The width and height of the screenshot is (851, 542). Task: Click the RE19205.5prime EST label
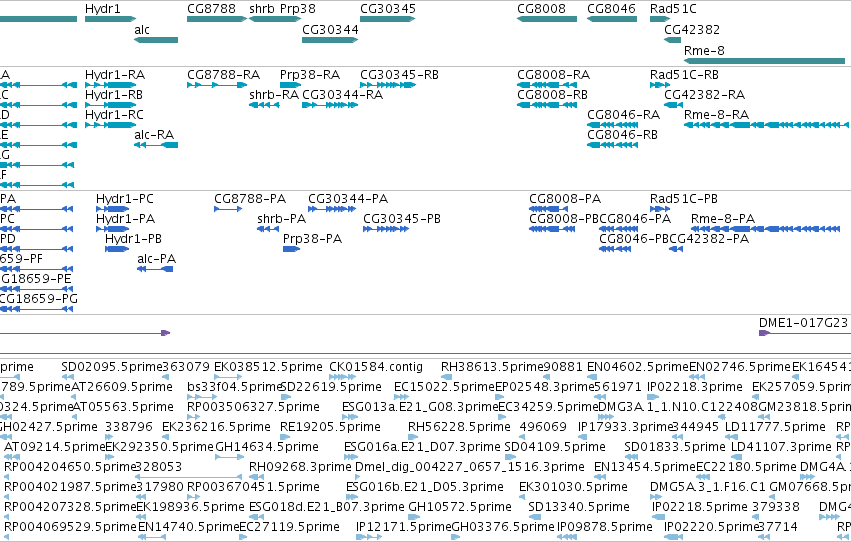(x=330, y=427)
